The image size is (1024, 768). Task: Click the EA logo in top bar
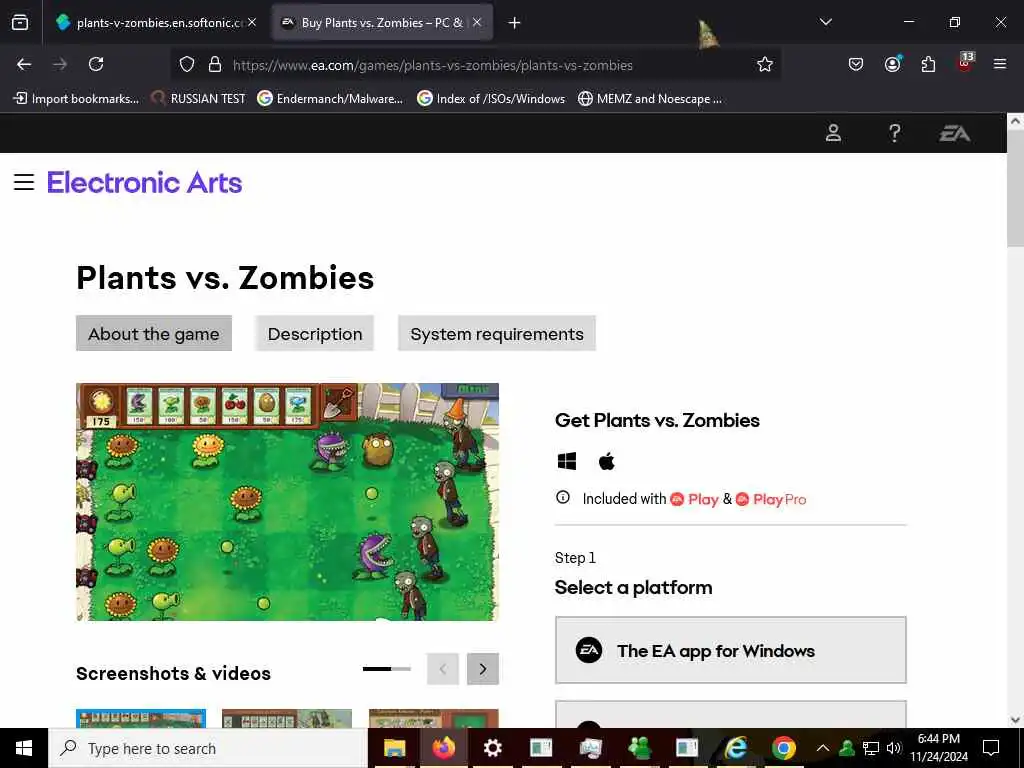click(x=954, y=134)
